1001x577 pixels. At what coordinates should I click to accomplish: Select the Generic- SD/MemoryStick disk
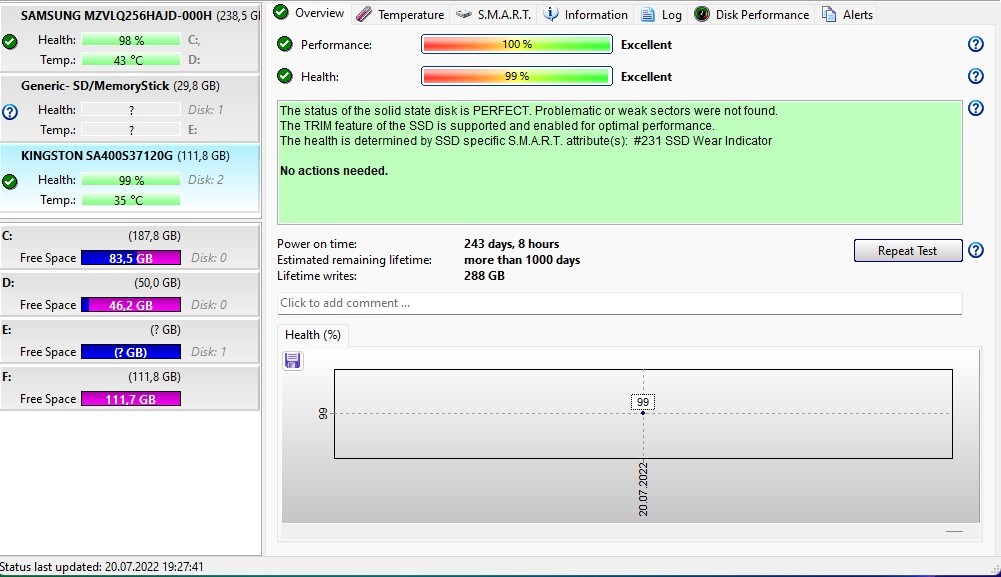130,109
